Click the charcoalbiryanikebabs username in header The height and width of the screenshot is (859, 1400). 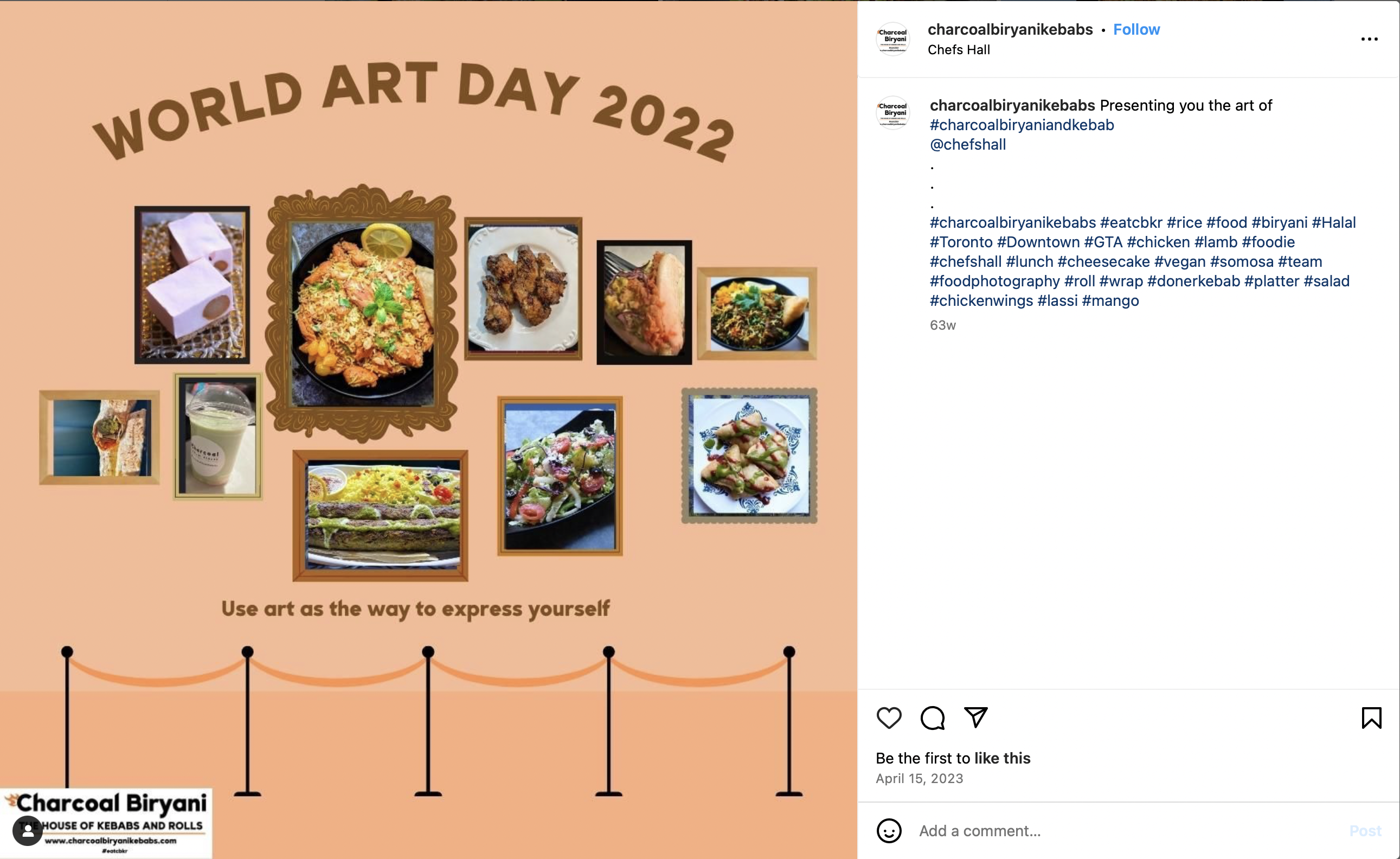[1010, 29]
